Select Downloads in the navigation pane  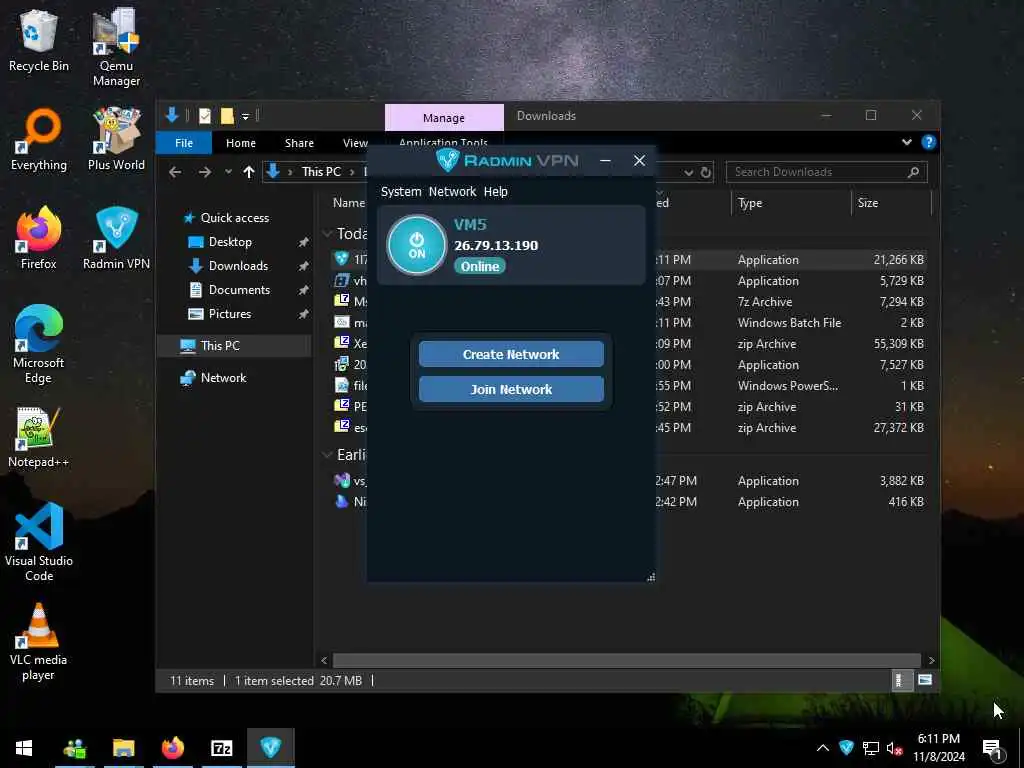click(x=238, y=266)
